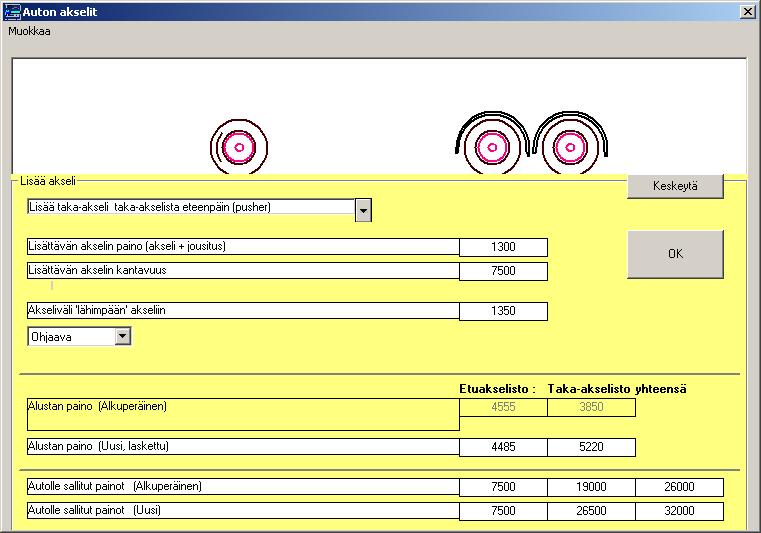761x533 pixels.
Task: Open the axle type dropdown arrow
Action: [x=363, y=211]
